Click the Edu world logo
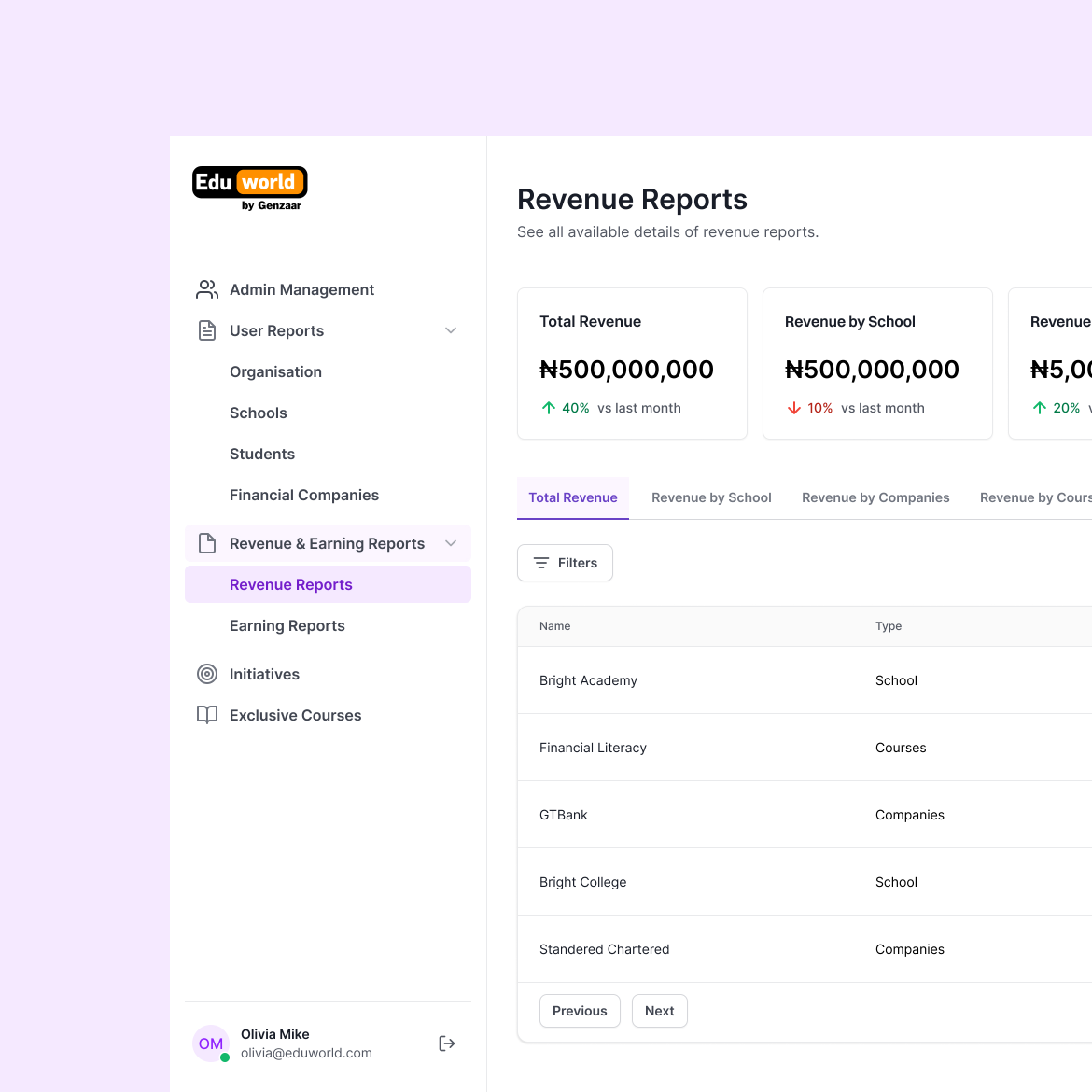The height and width of the screenshot is (1092, 1092). [249, 188]
